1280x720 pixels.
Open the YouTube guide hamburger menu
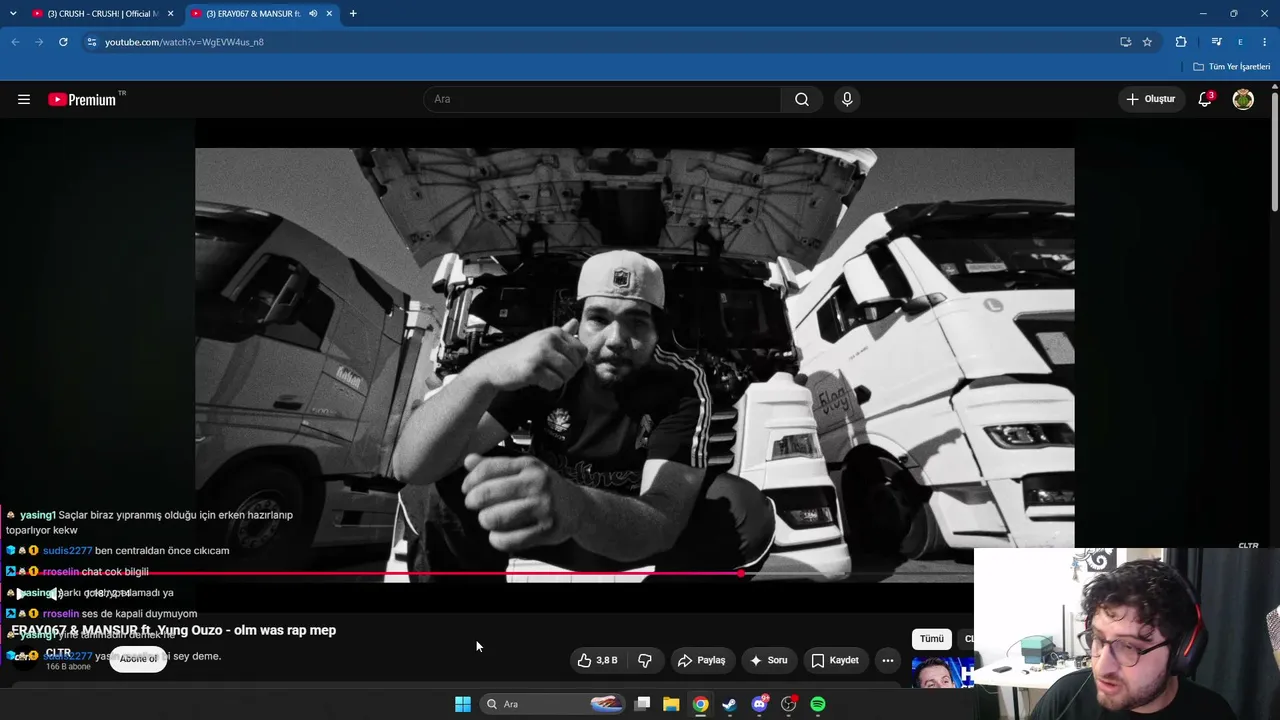pyautogui.click(x=24, y=99)
